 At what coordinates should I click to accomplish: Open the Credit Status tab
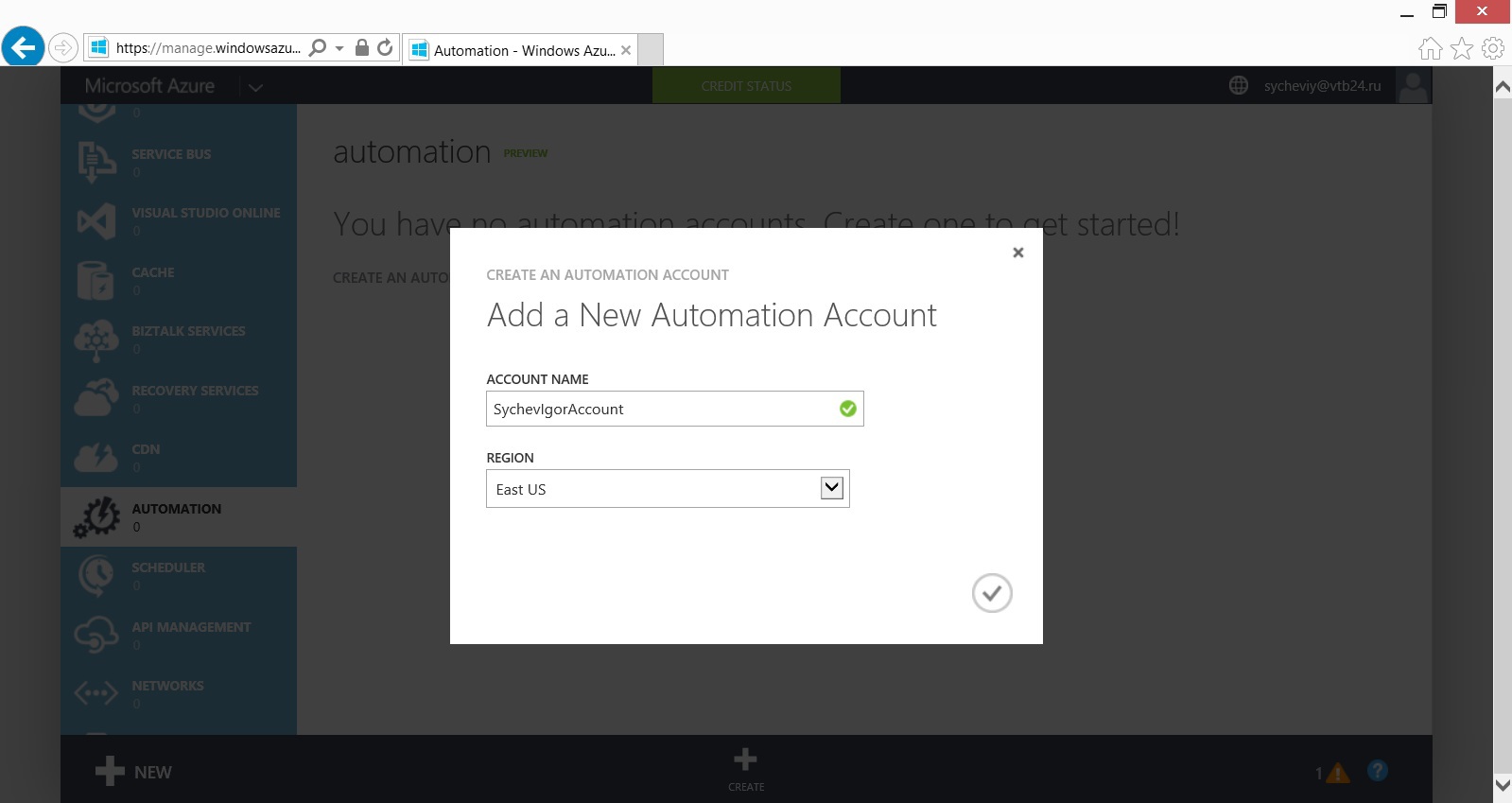[x=746, y=86]
